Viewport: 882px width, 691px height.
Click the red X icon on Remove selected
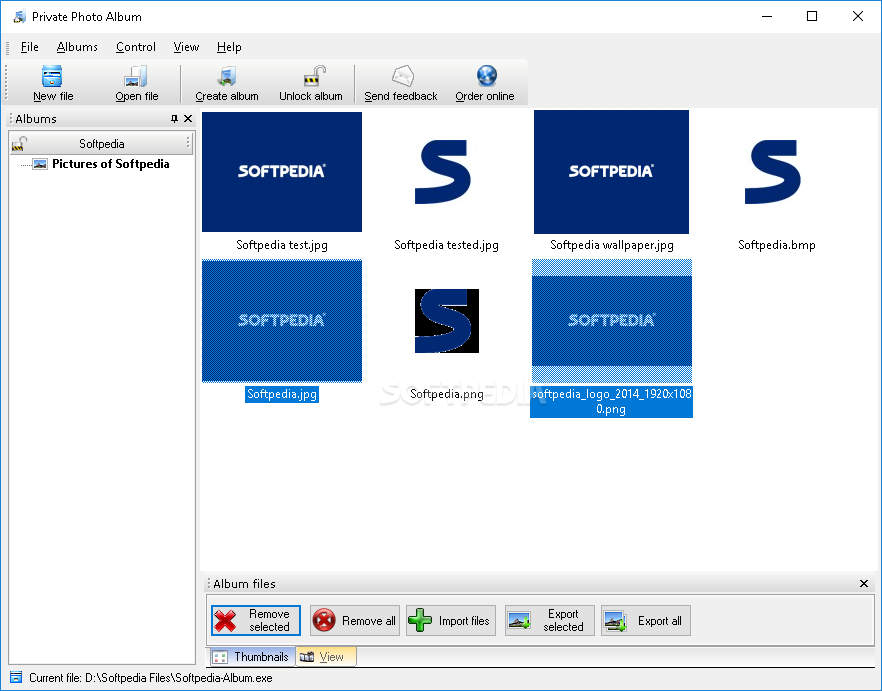[x=226, y=621]
